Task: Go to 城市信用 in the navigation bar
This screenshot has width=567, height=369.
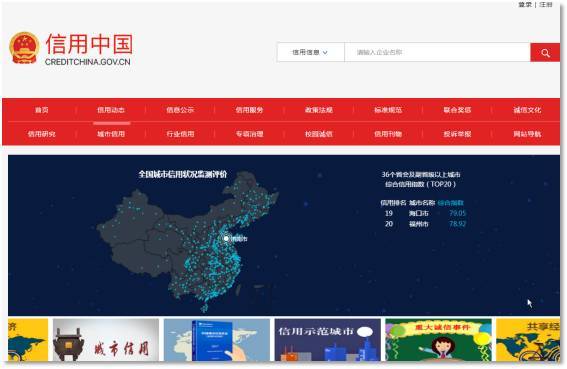Action: point(111,134)
